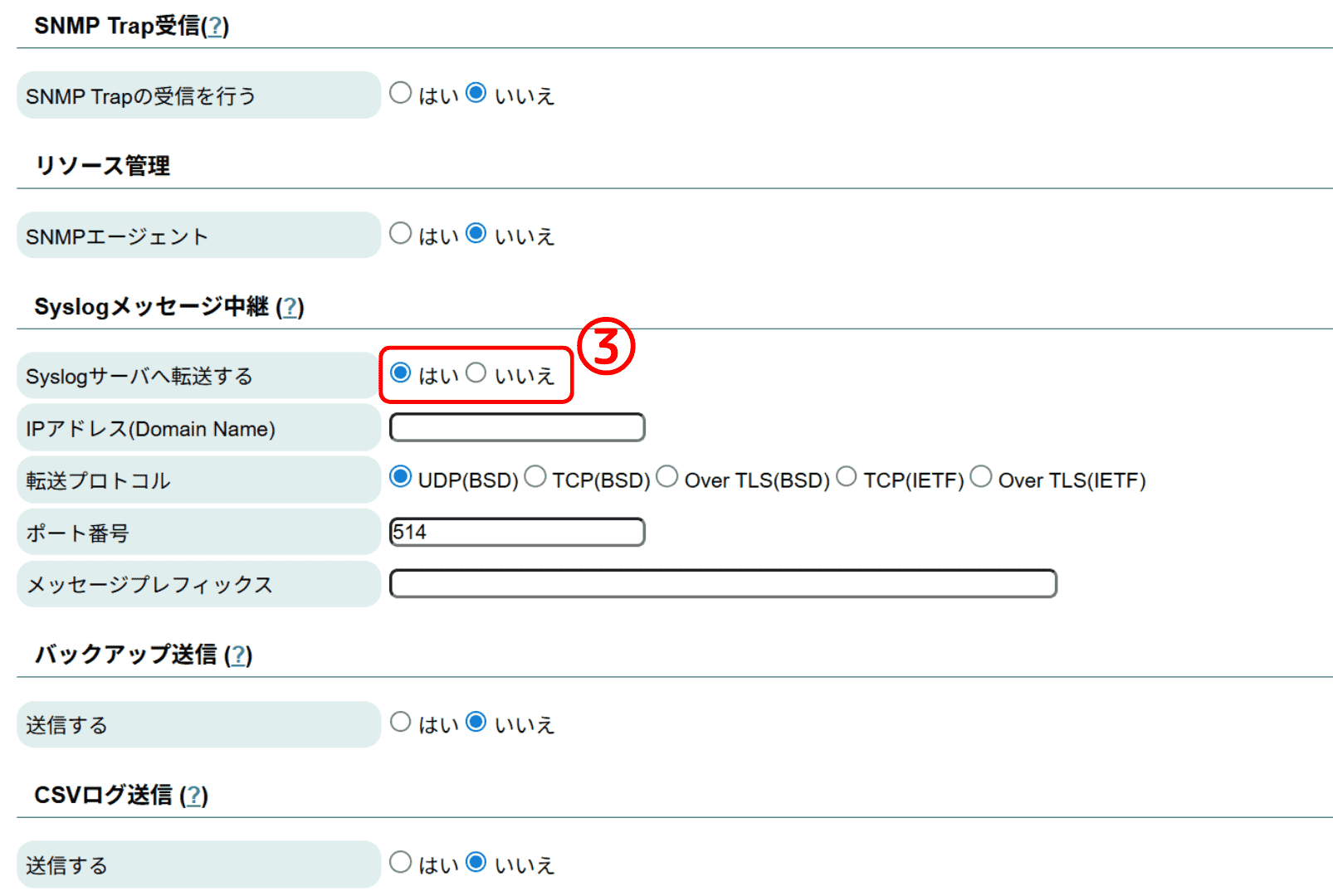
Task: Select いいえ for Syslogサーバへ転送する
Action: pyautogui.click(x=476, y=373)
